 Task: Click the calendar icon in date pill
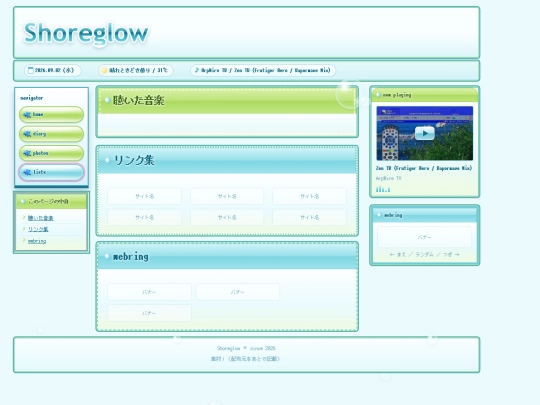pyautogui.click(x=31, y=70)
